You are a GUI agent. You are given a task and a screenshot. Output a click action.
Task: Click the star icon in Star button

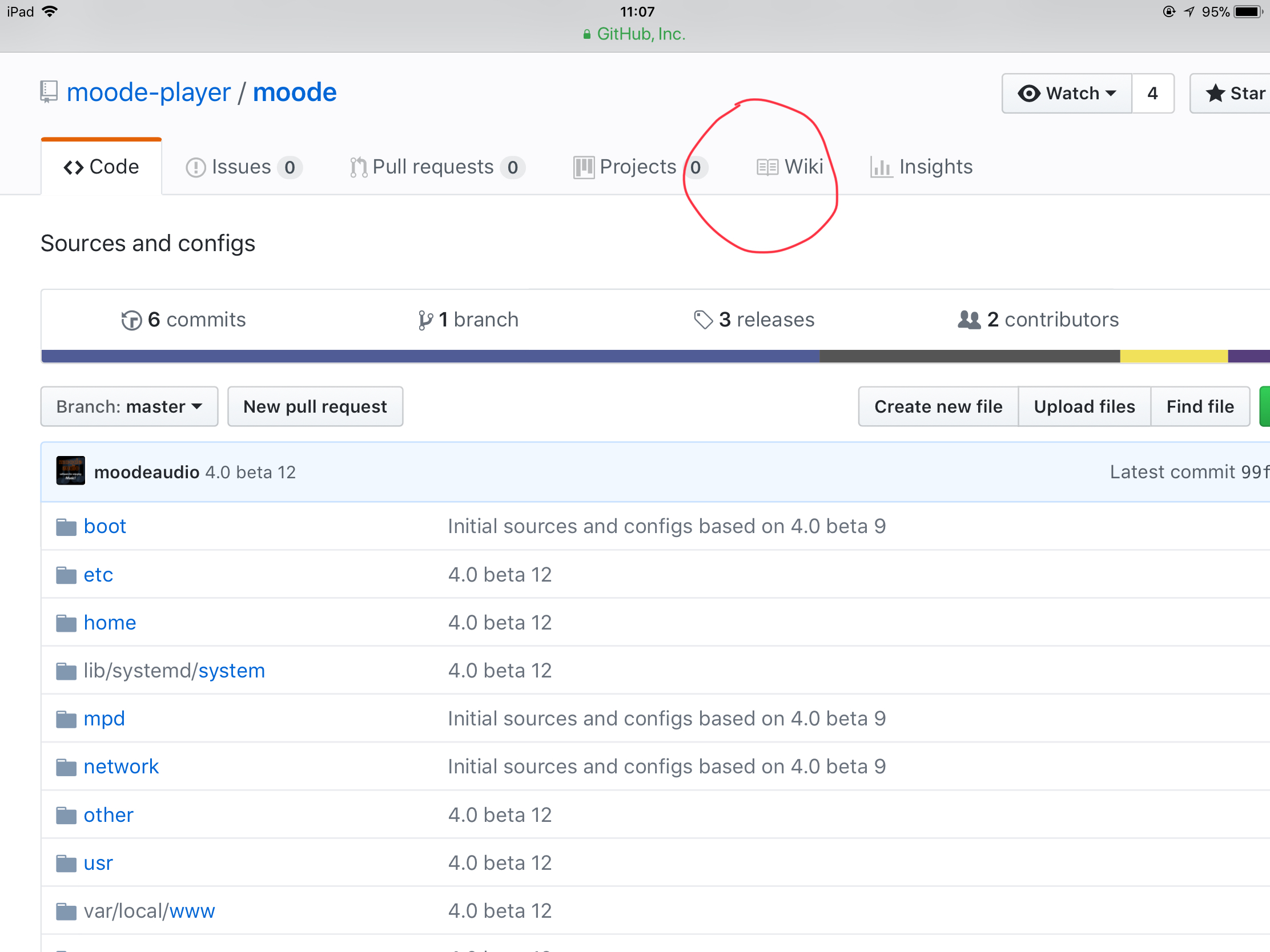(1215, 94)
